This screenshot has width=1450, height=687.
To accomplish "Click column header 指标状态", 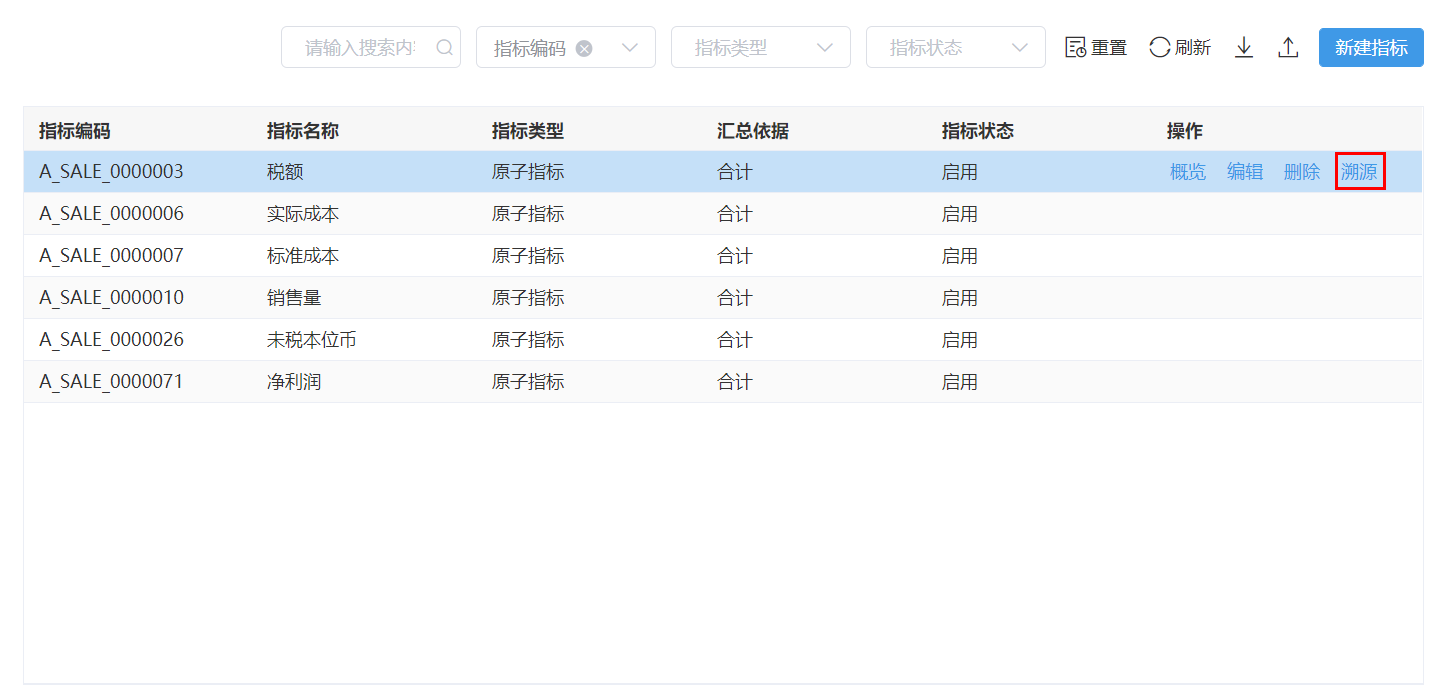I will pyautogui.click(x=978, y=130).
